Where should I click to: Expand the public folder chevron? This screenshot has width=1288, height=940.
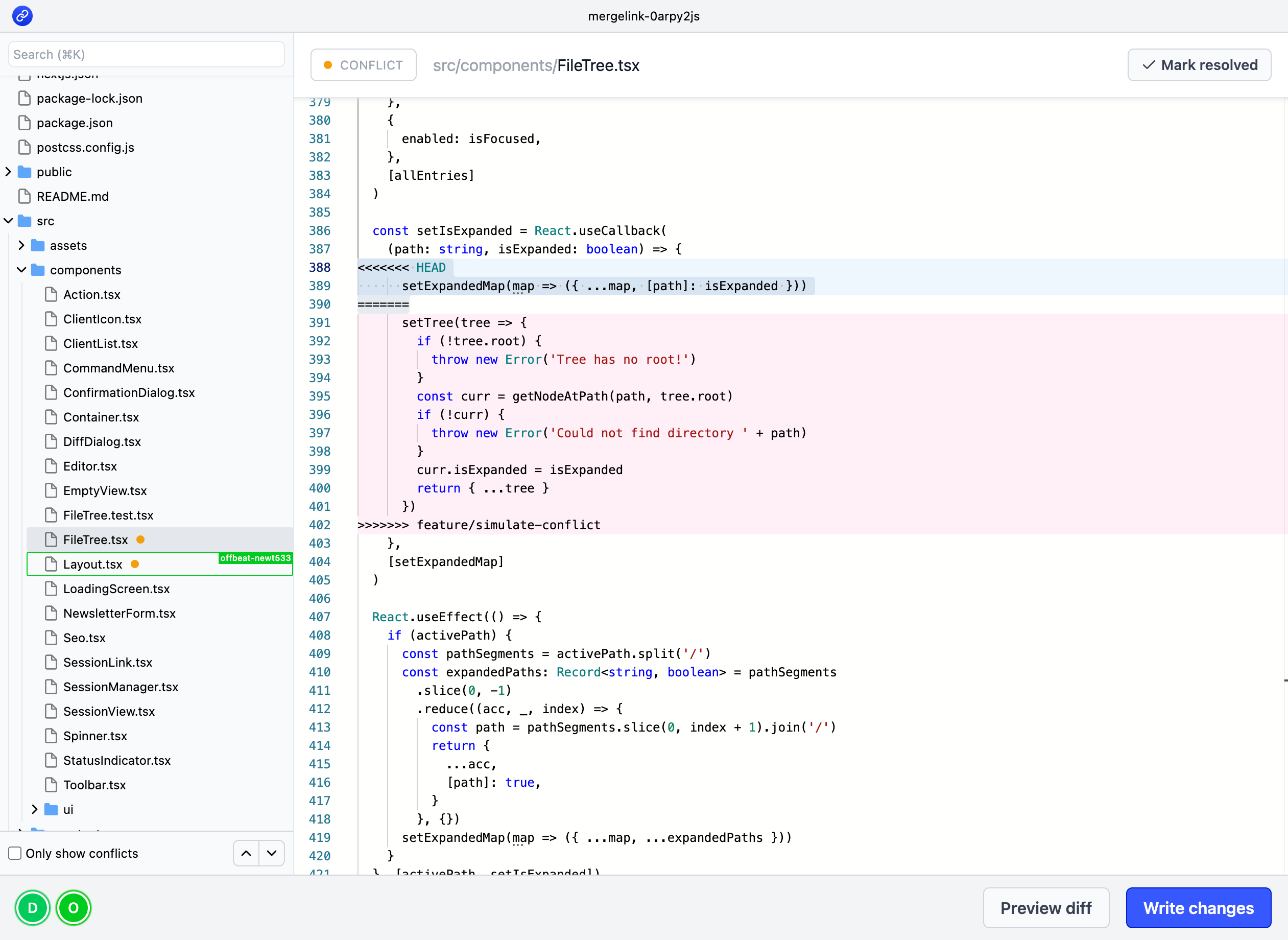tap(8, 172)
